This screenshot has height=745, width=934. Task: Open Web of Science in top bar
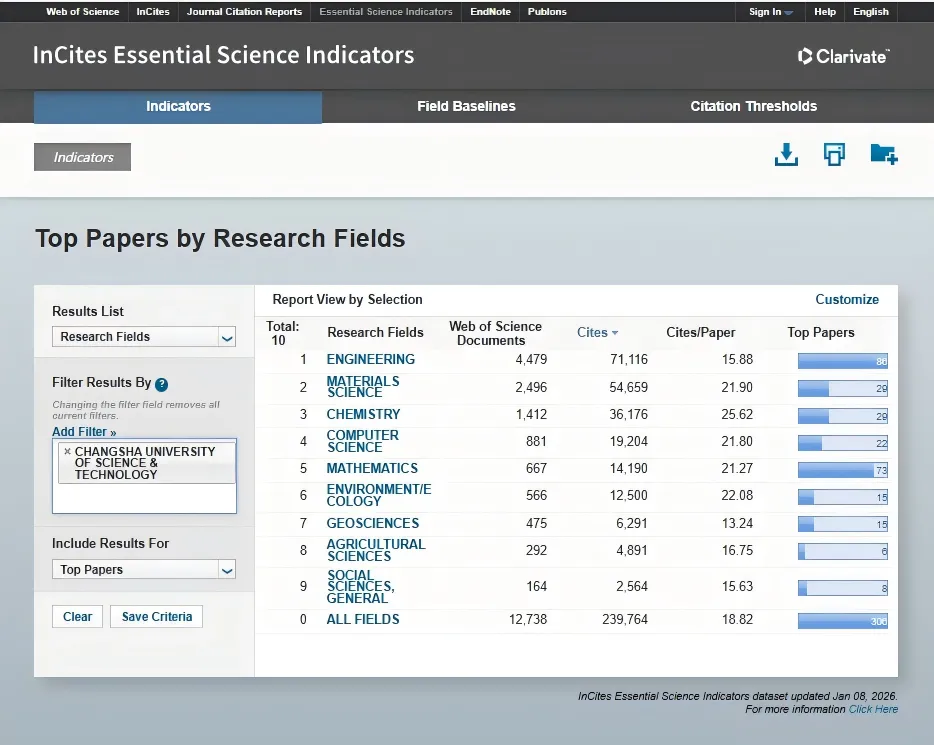[82, 12]
